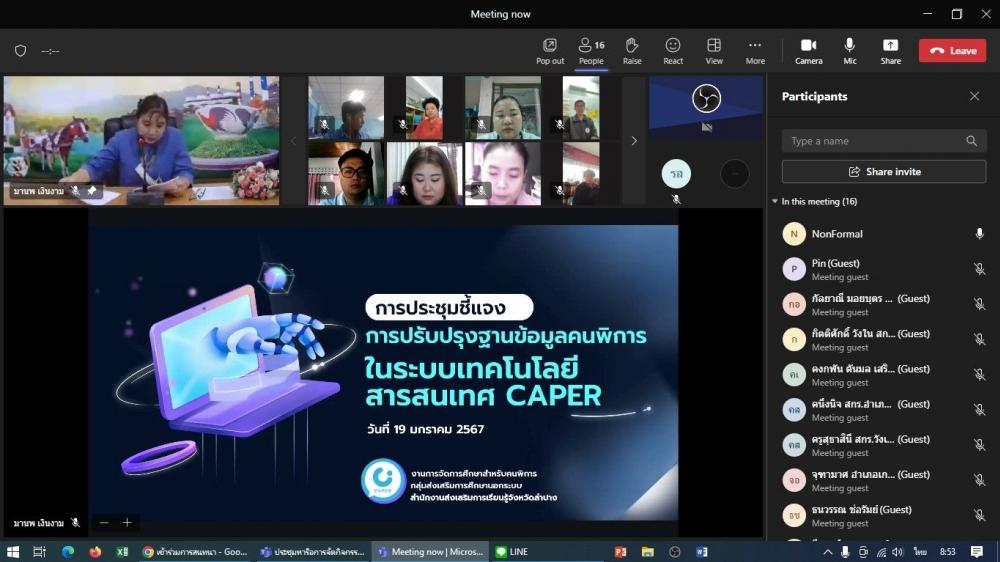Click the OBS virtual camera tile
The image size is (1000, 562).
(705, 107)
